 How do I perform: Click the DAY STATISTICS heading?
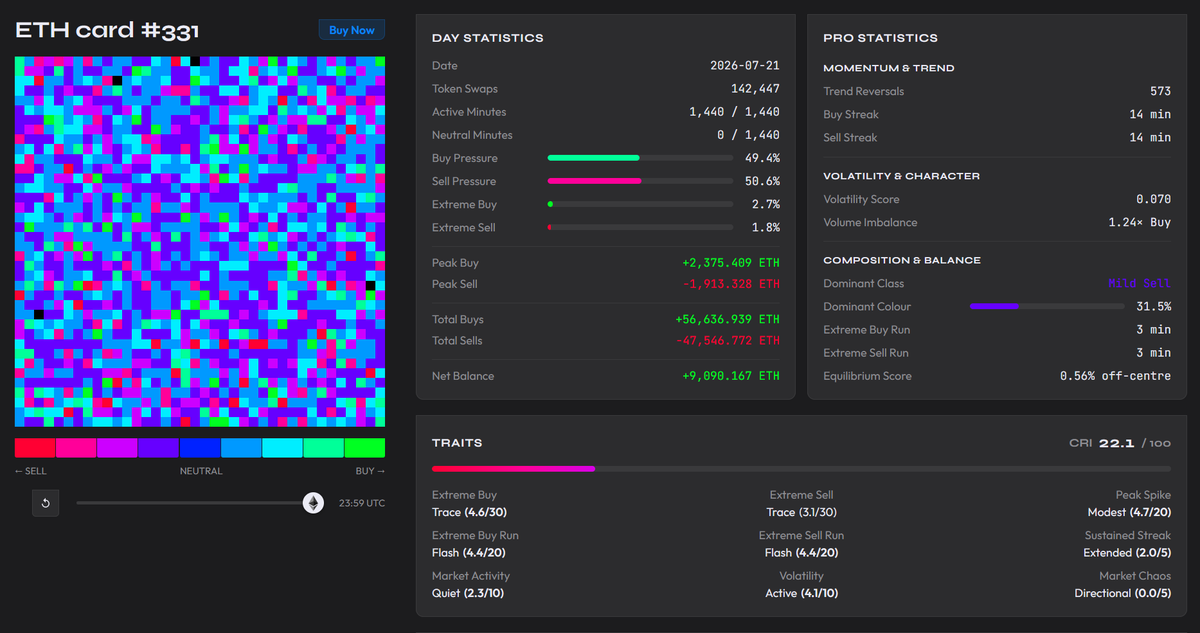pyautogui.click(x=488, y=38)
